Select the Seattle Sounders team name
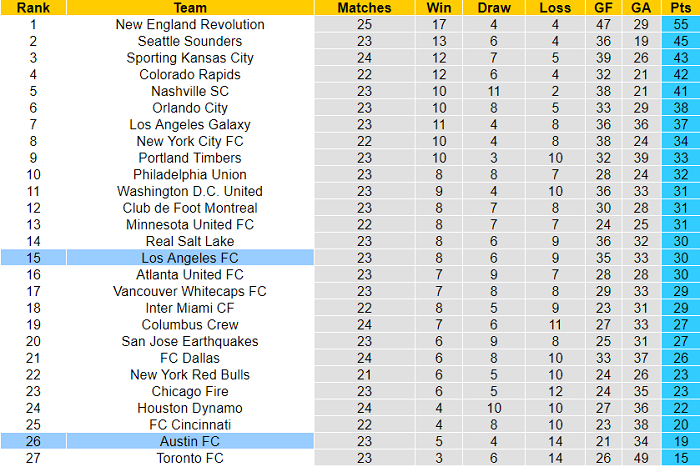700x467 pixels. 190,41
